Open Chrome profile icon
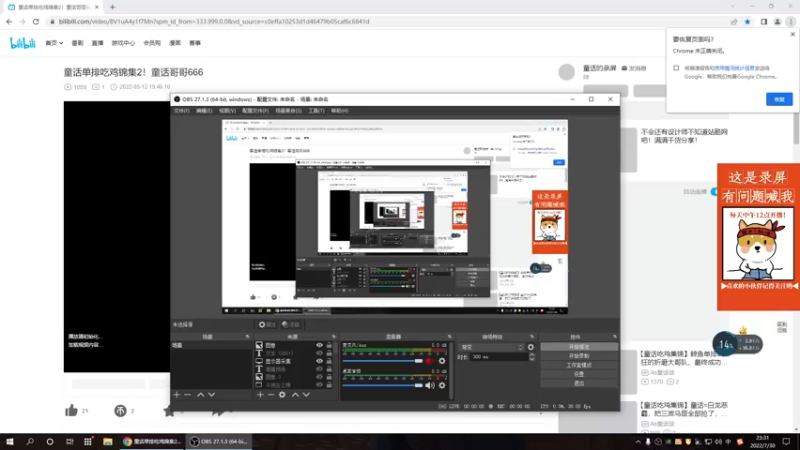 tap(777, 21)
